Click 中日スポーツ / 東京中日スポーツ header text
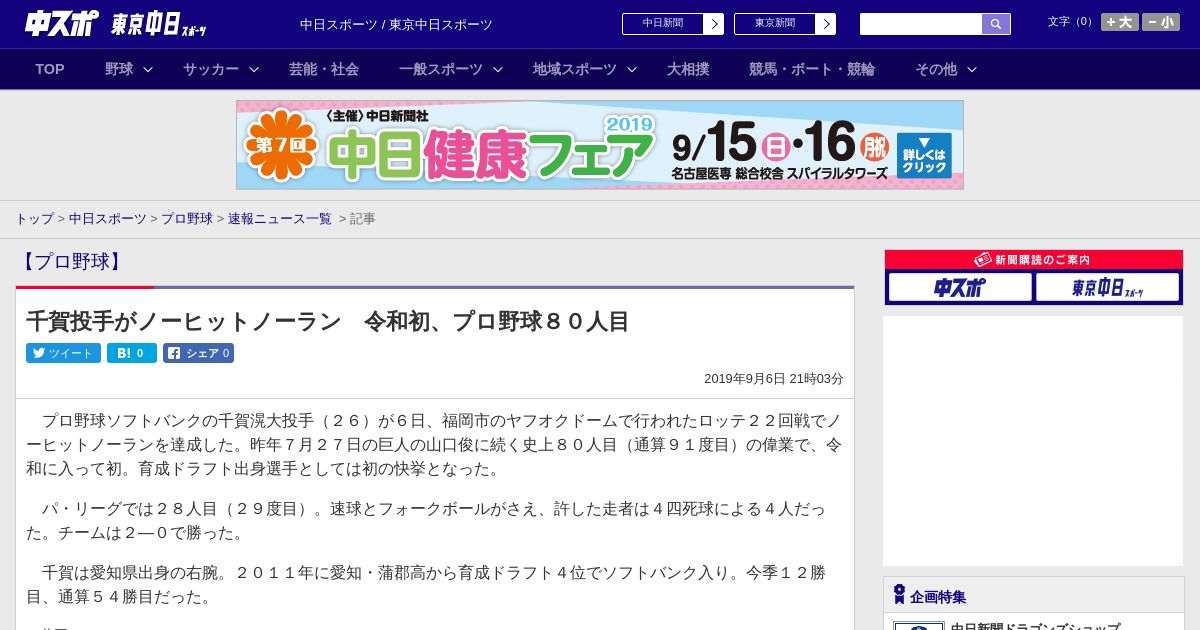 tap(396, 24)
